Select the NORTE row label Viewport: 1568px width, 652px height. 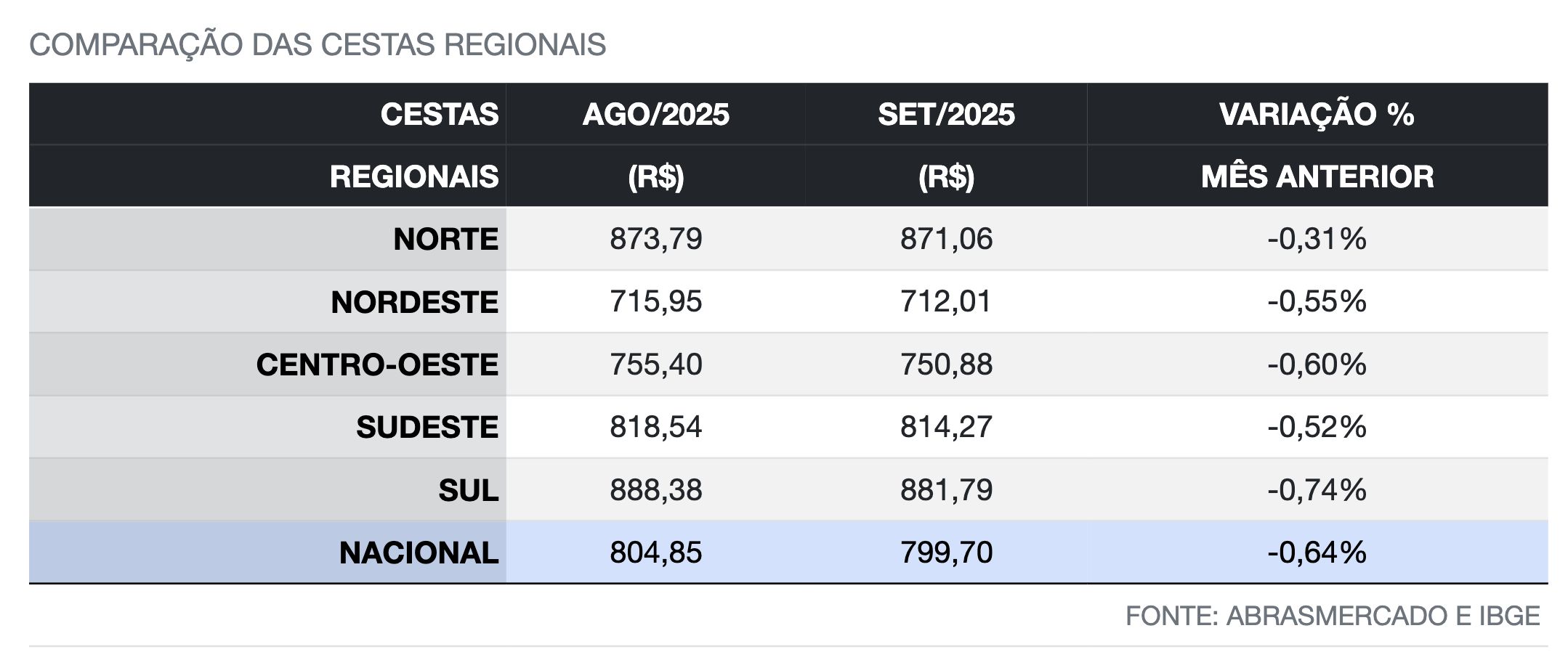point(445,240)
